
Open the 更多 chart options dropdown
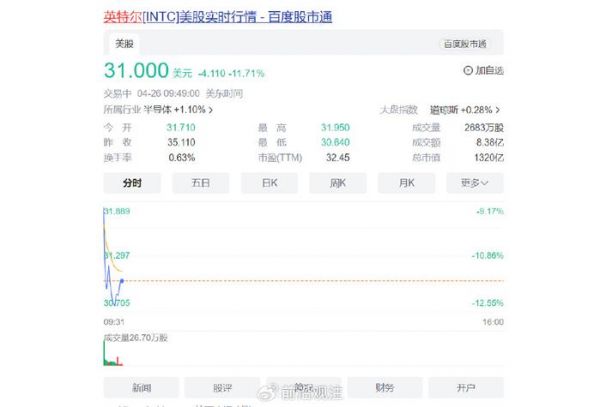pos(474,183)
